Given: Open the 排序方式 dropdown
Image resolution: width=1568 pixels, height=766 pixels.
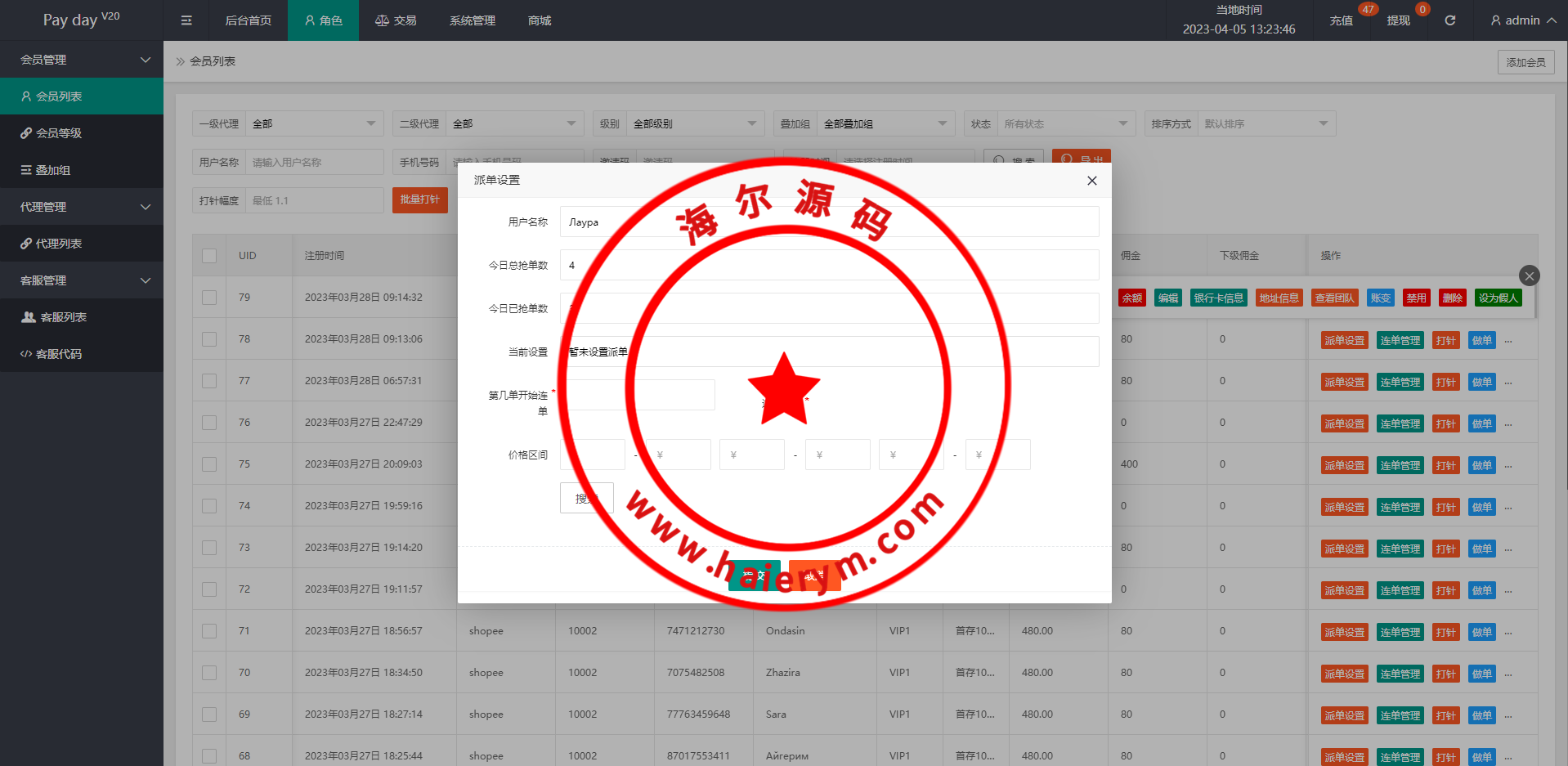Looking at the screenshot, I should (1266, 123).
